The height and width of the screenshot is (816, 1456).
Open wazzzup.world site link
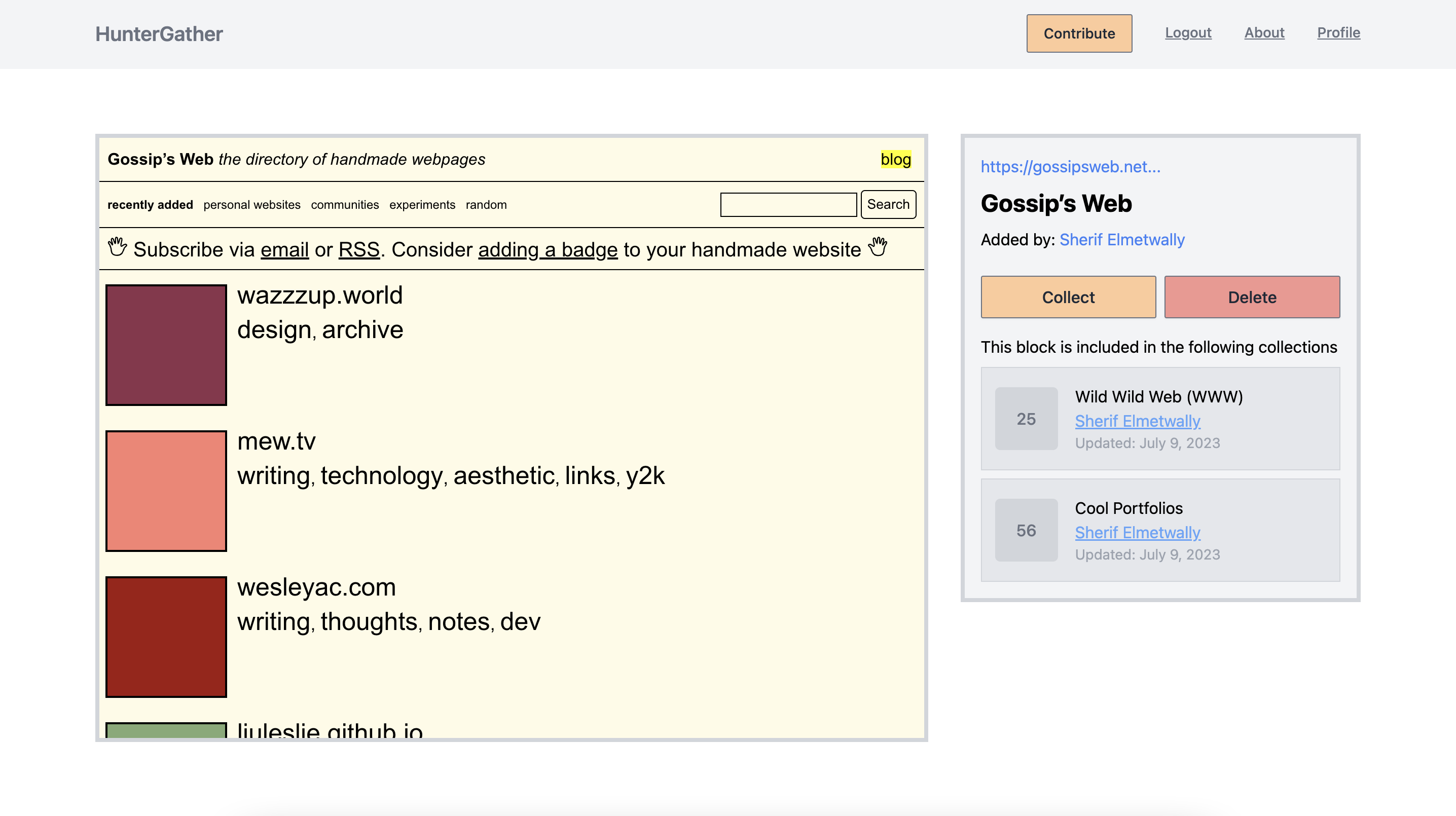[320, 295]
